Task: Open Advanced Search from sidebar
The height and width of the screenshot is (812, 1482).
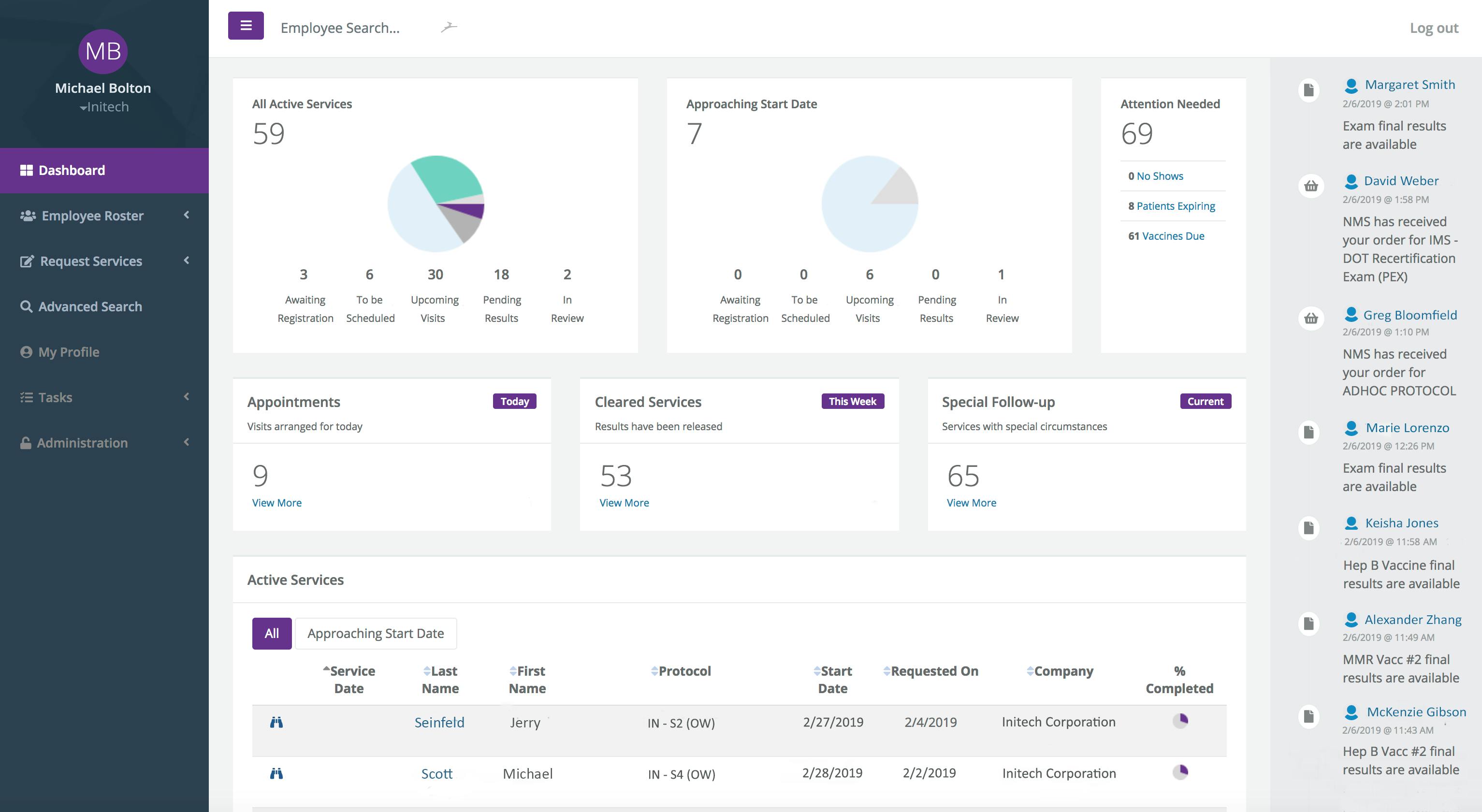Action: (x=90, y=306)
